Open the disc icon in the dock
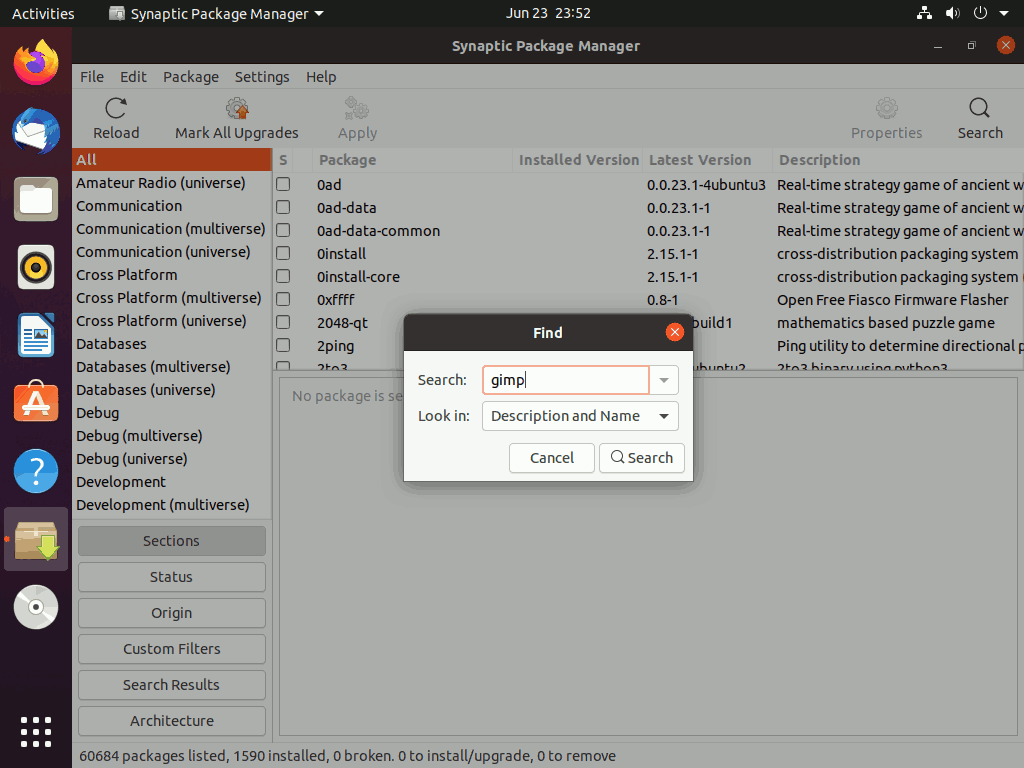This screenshot has width=1024, height=768. [x=36, y=607]
